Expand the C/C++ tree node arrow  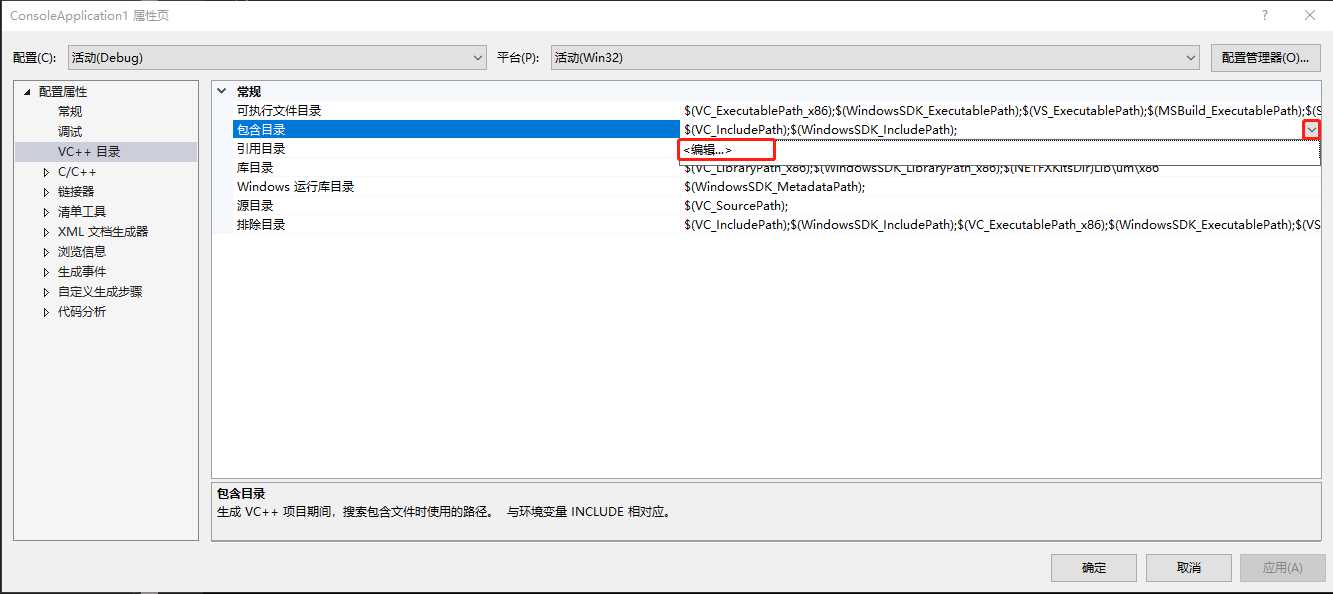(x=46, y=172)
